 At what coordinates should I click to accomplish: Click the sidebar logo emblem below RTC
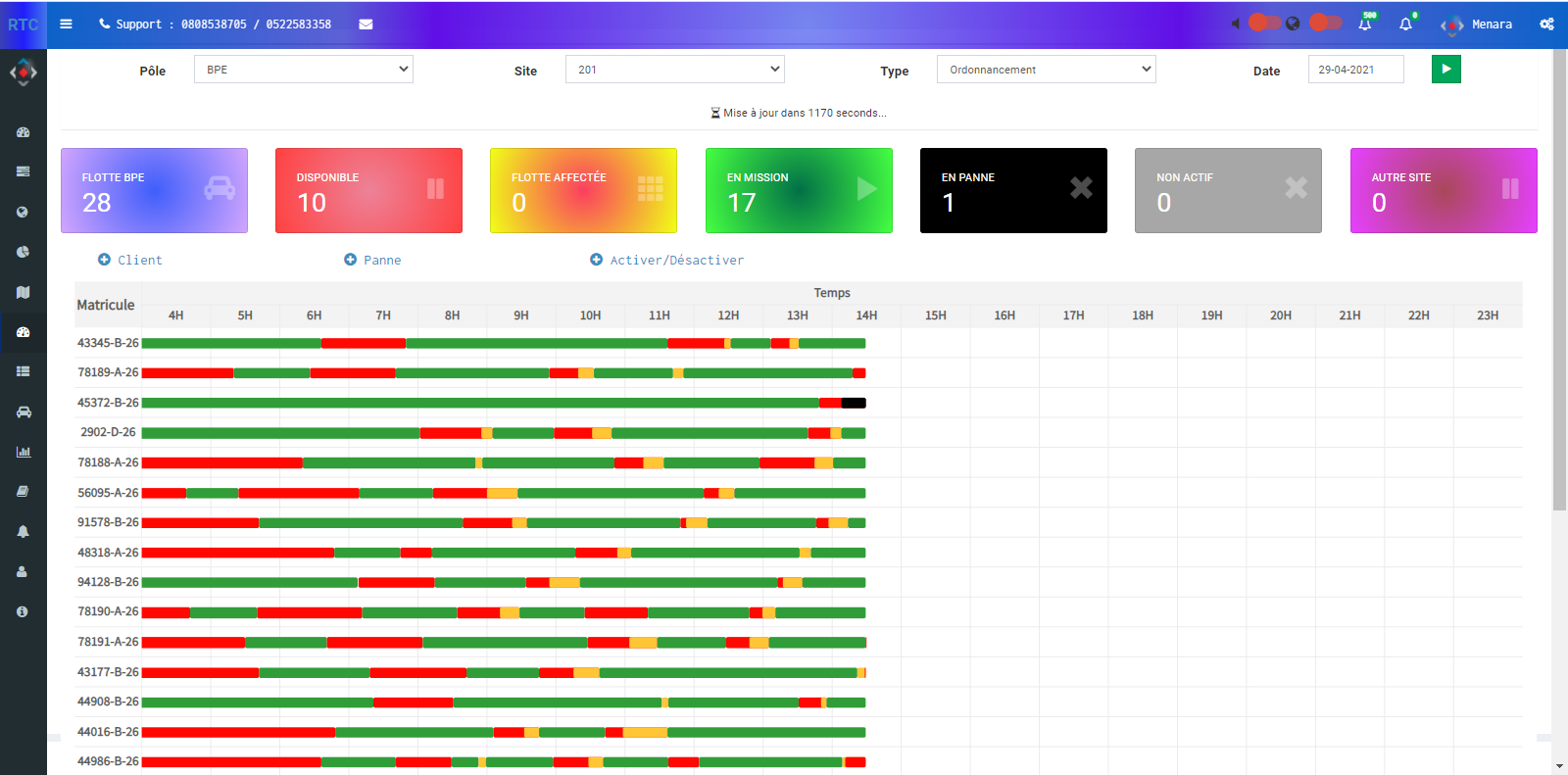click(x=24, y=73)
